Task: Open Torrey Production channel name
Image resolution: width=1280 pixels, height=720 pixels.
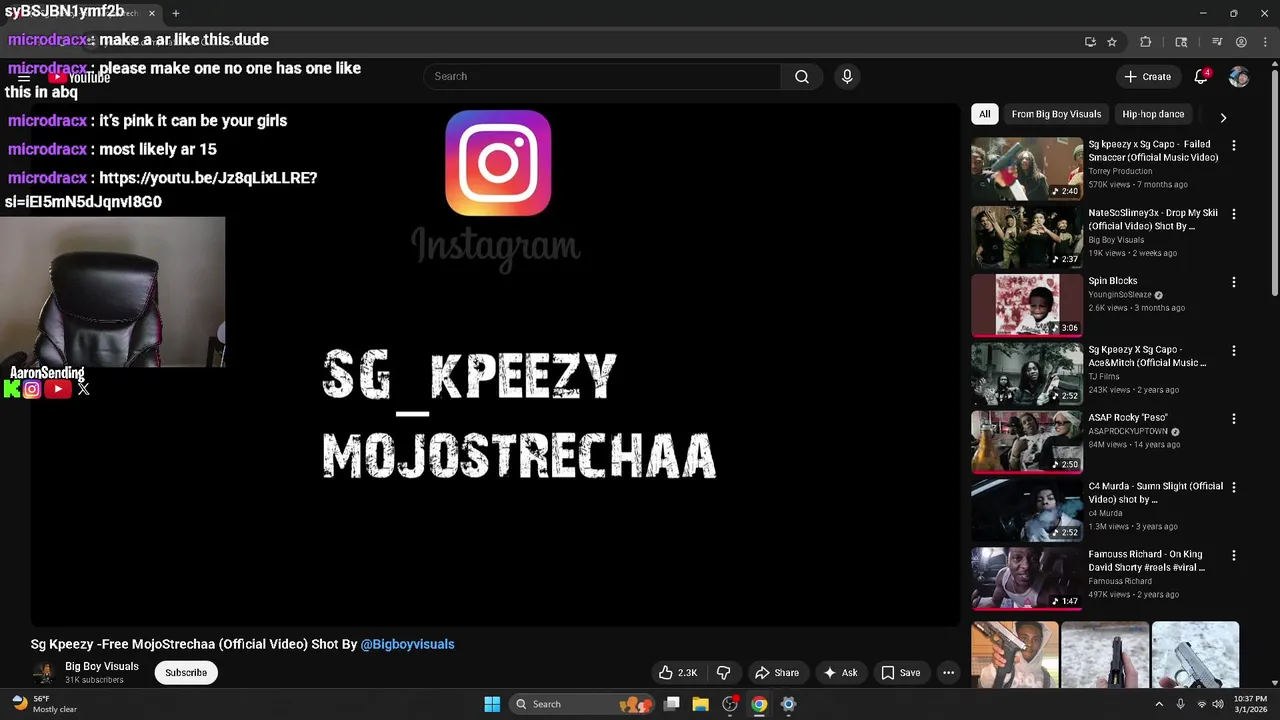Action: click(1120, 171)
